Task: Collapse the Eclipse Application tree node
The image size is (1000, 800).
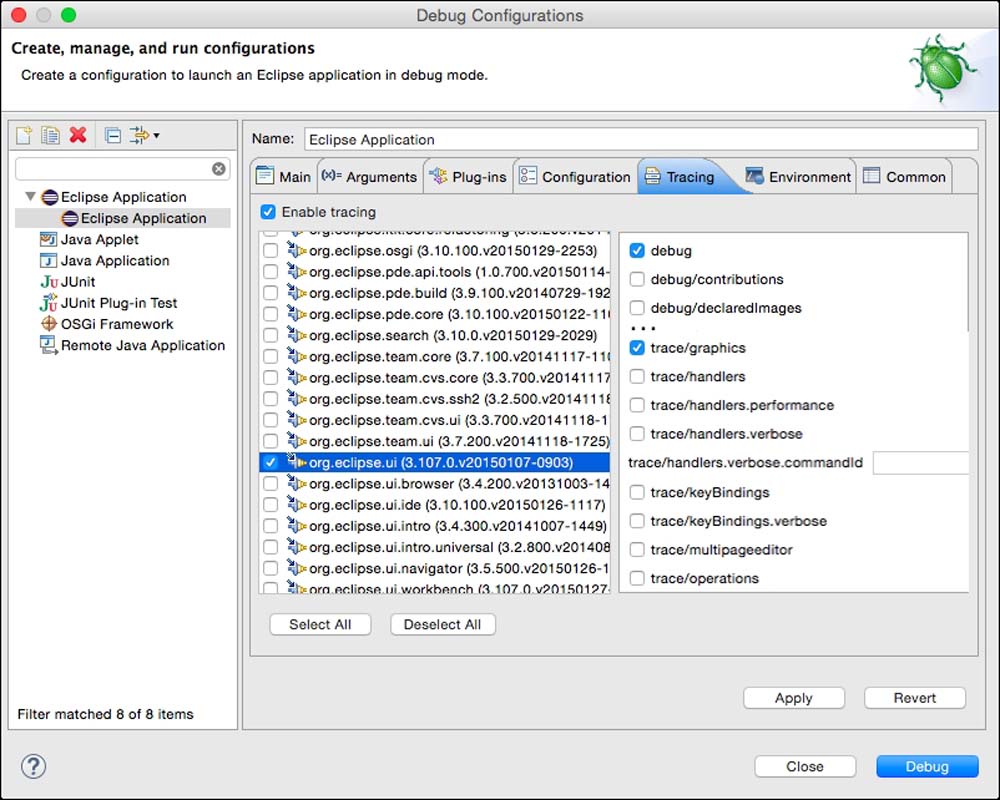Action: pyautogui.click(x=30, y=197)
